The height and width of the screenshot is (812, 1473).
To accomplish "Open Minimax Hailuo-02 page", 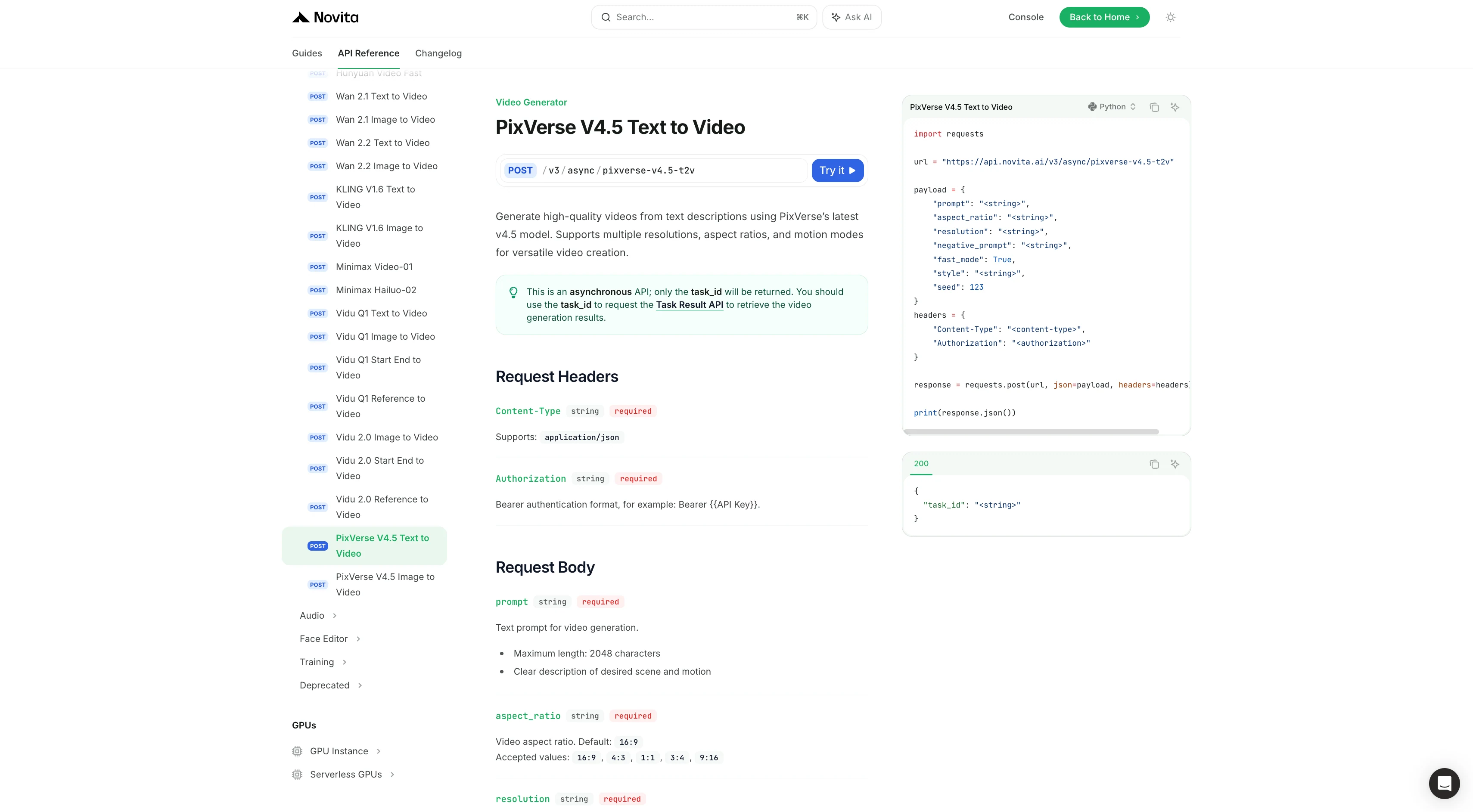I will coord(376,290).
